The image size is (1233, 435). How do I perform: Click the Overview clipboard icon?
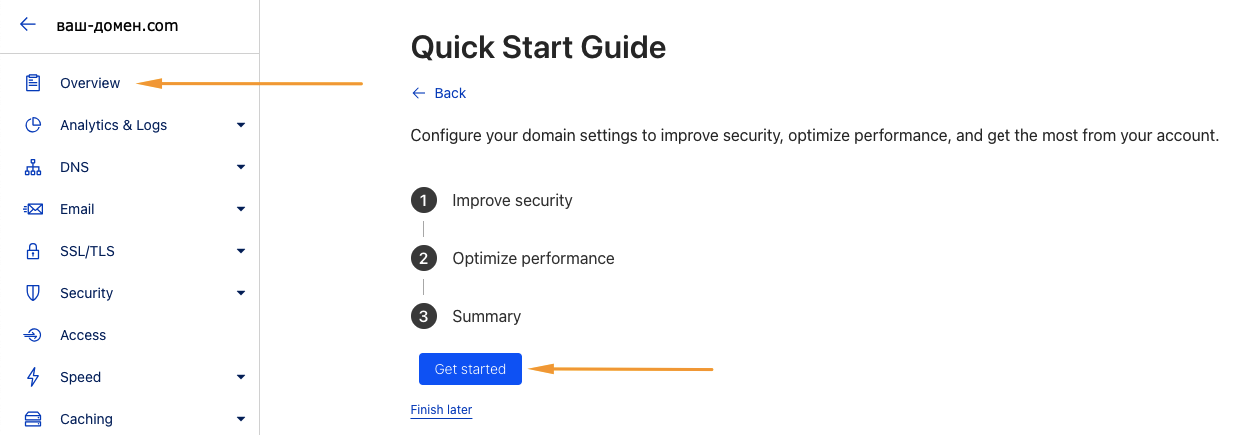pos(33,83)
